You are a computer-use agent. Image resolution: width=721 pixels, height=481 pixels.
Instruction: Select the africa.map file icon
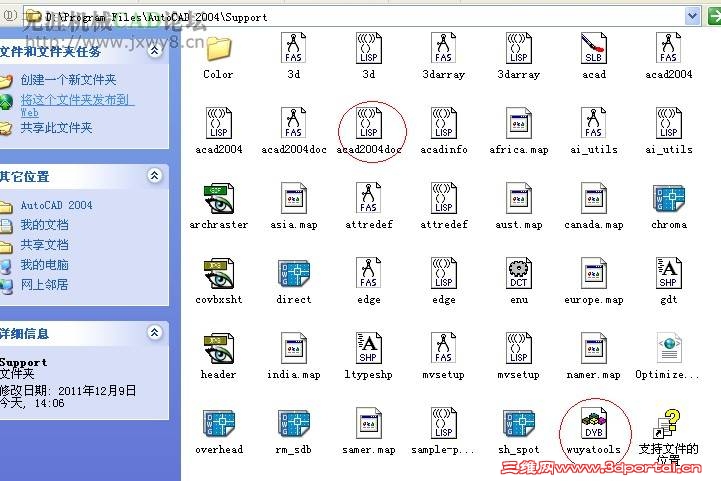click(519, 123)
